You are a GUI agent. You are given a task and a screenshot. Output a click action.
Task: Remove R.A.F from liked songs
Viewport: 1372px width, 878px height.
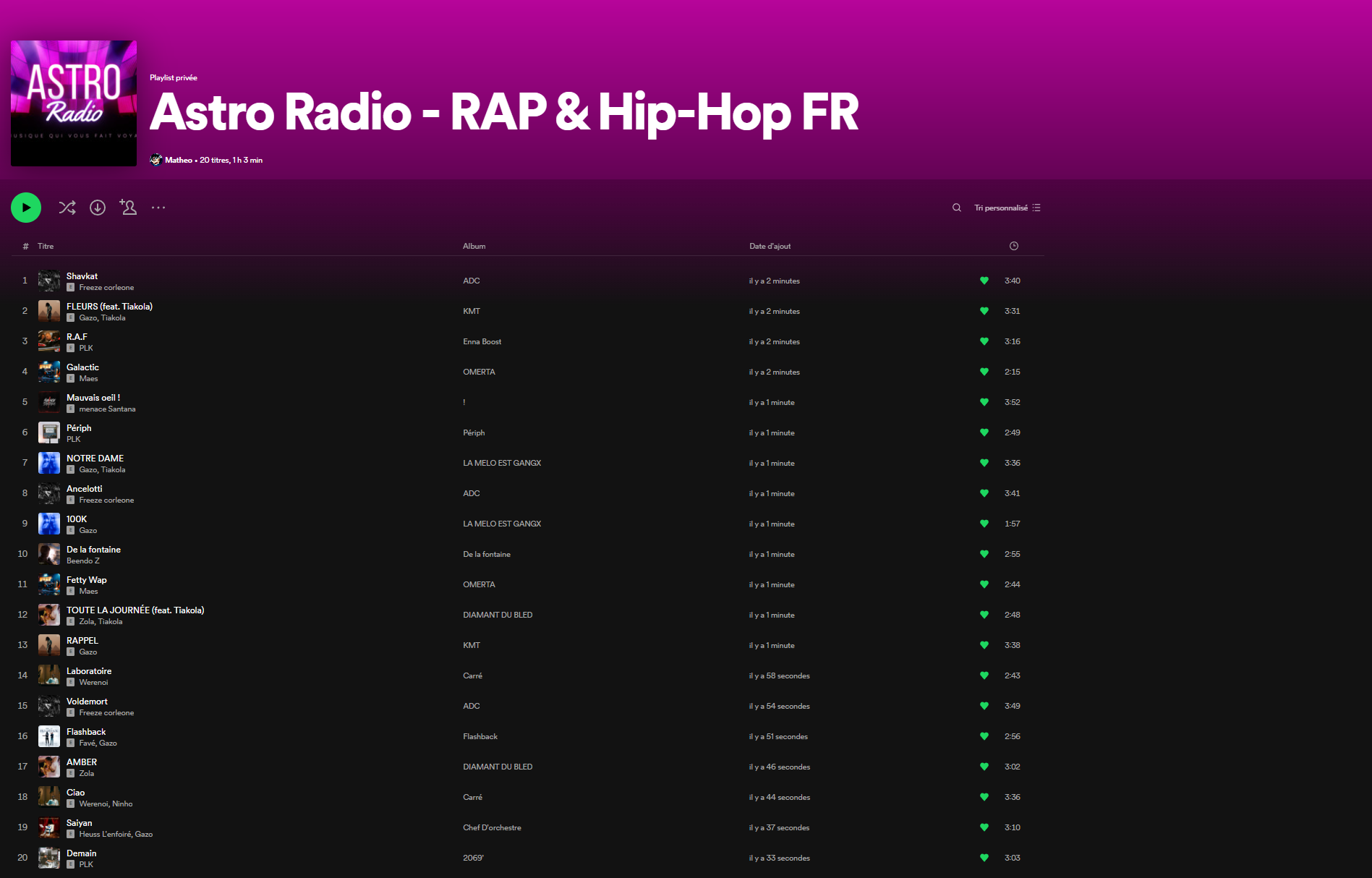click(x=984, y=341)
